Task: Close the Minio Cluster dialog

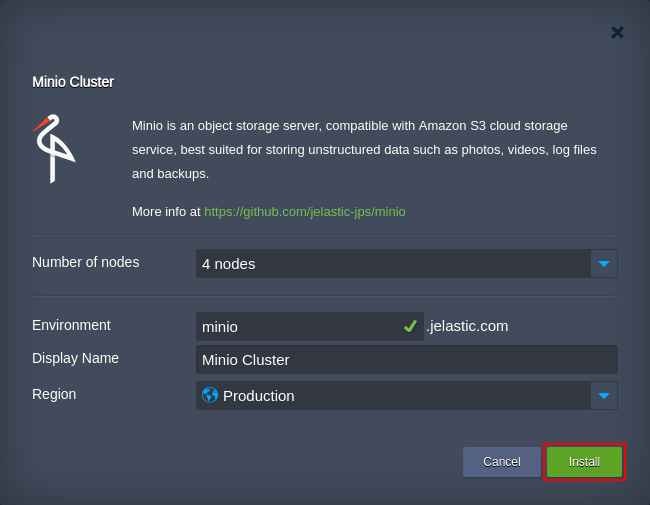Action: tap(617, 32)
